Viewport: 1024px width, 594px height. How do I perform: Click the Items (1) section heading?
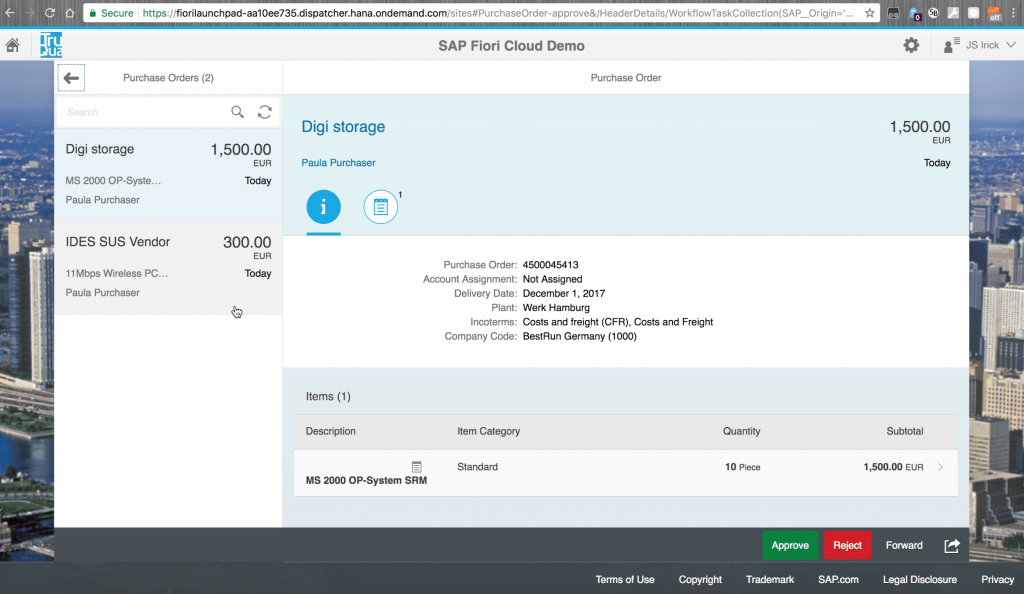tap(328, 396)
